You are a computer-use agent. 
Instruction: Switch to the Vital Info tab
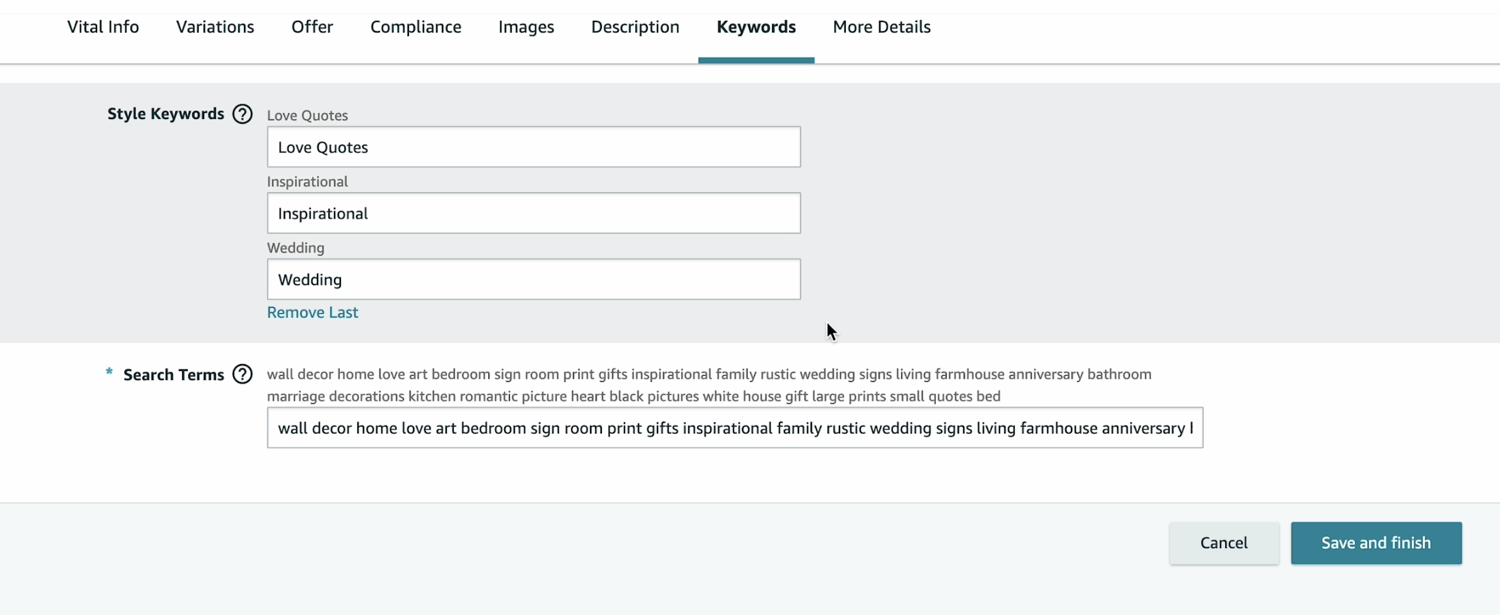tap(102, 27)
